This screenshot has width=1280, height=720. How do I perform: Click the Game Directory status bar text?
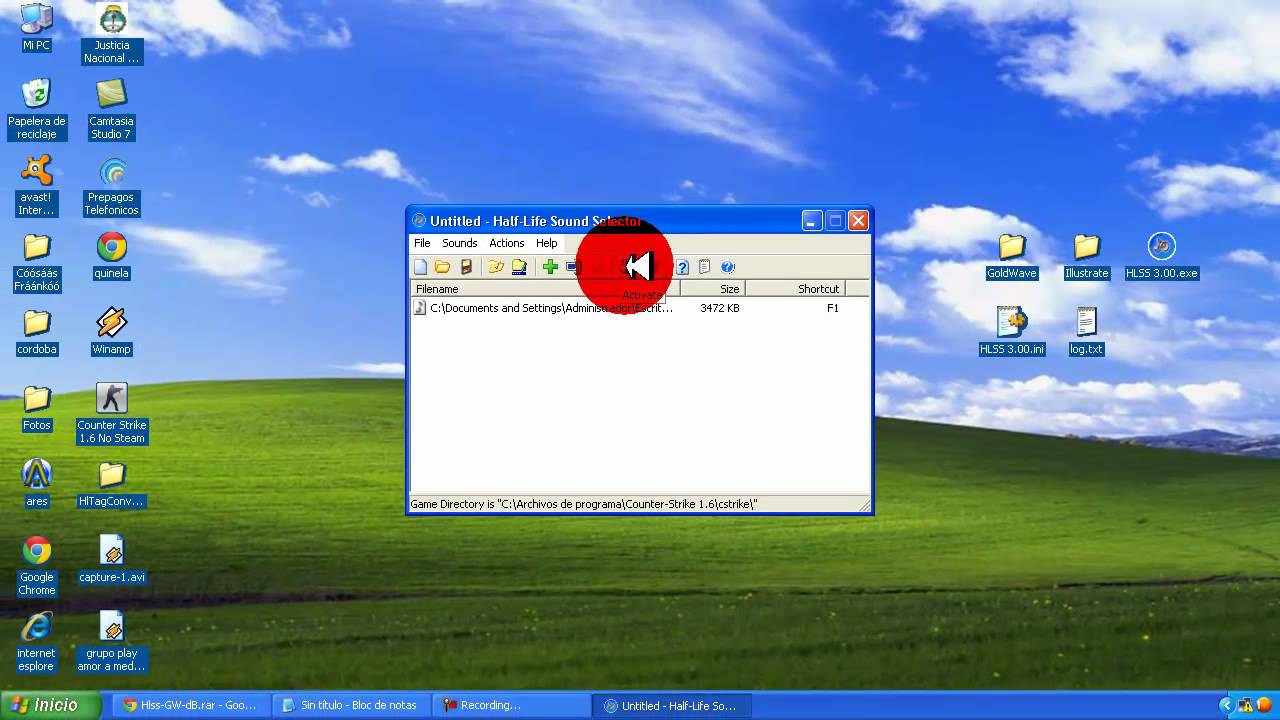click(584, 504)
